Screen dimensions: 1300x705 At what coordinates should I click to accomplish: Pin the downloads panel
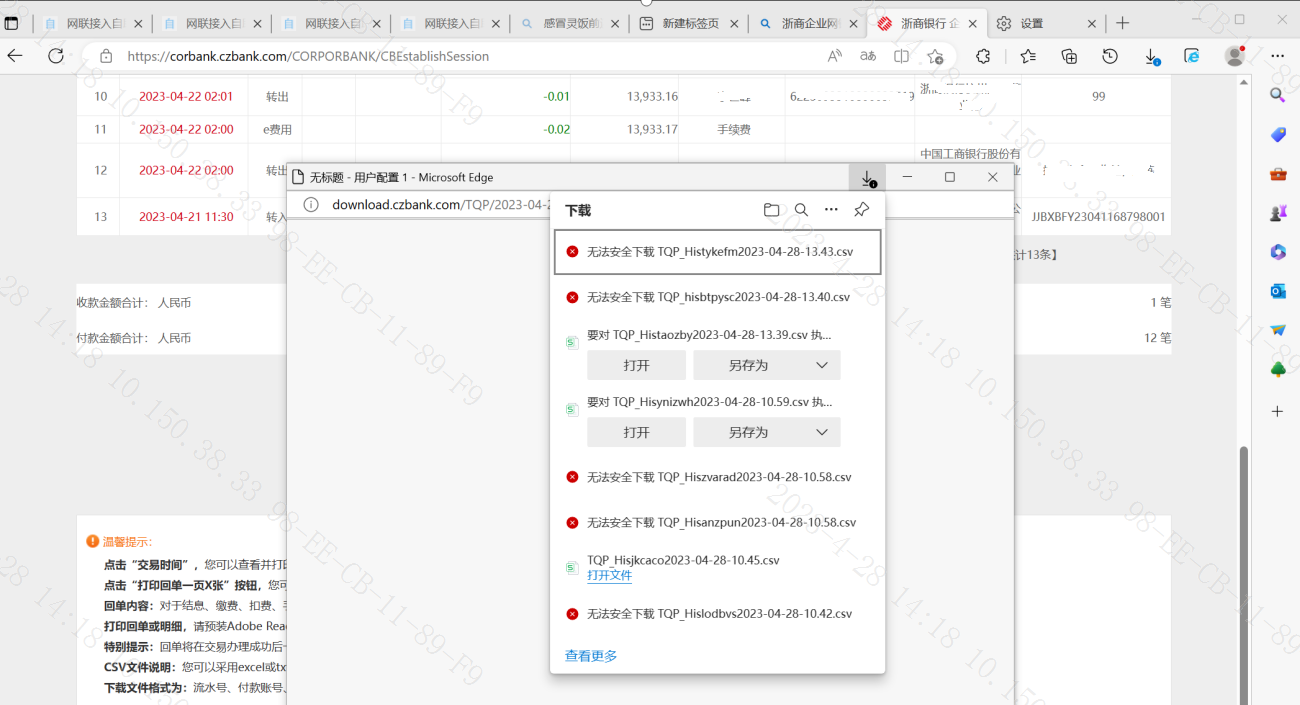pyautogui.click(x=861, y=210)
